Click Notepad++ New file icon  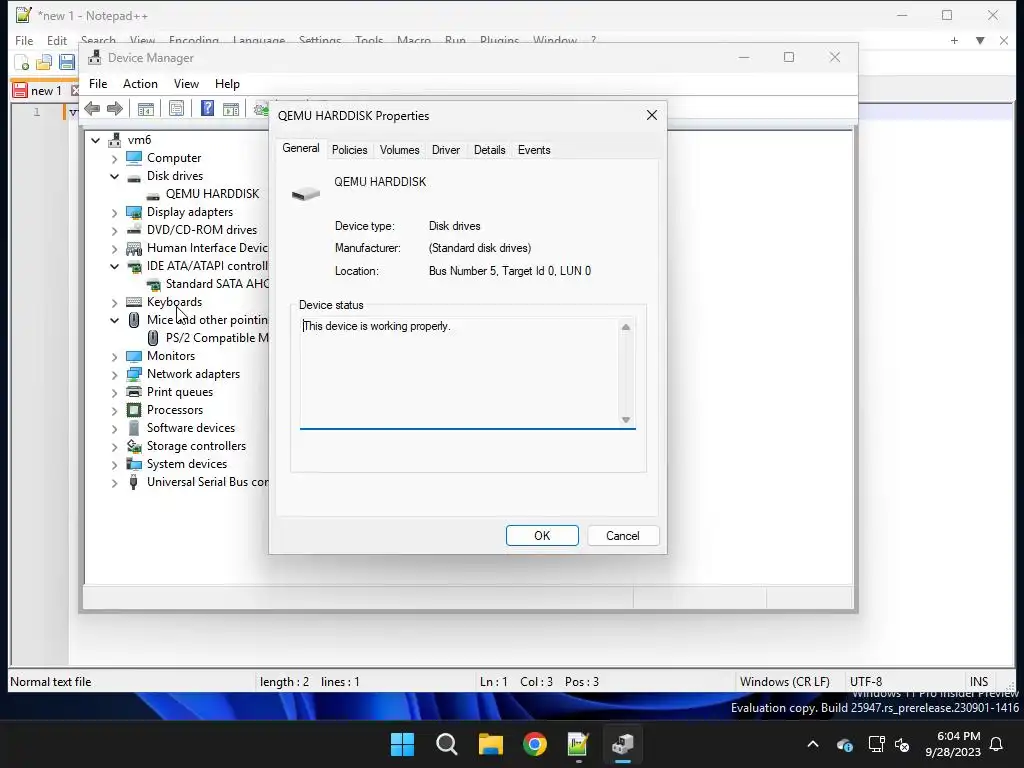point(22,62)
